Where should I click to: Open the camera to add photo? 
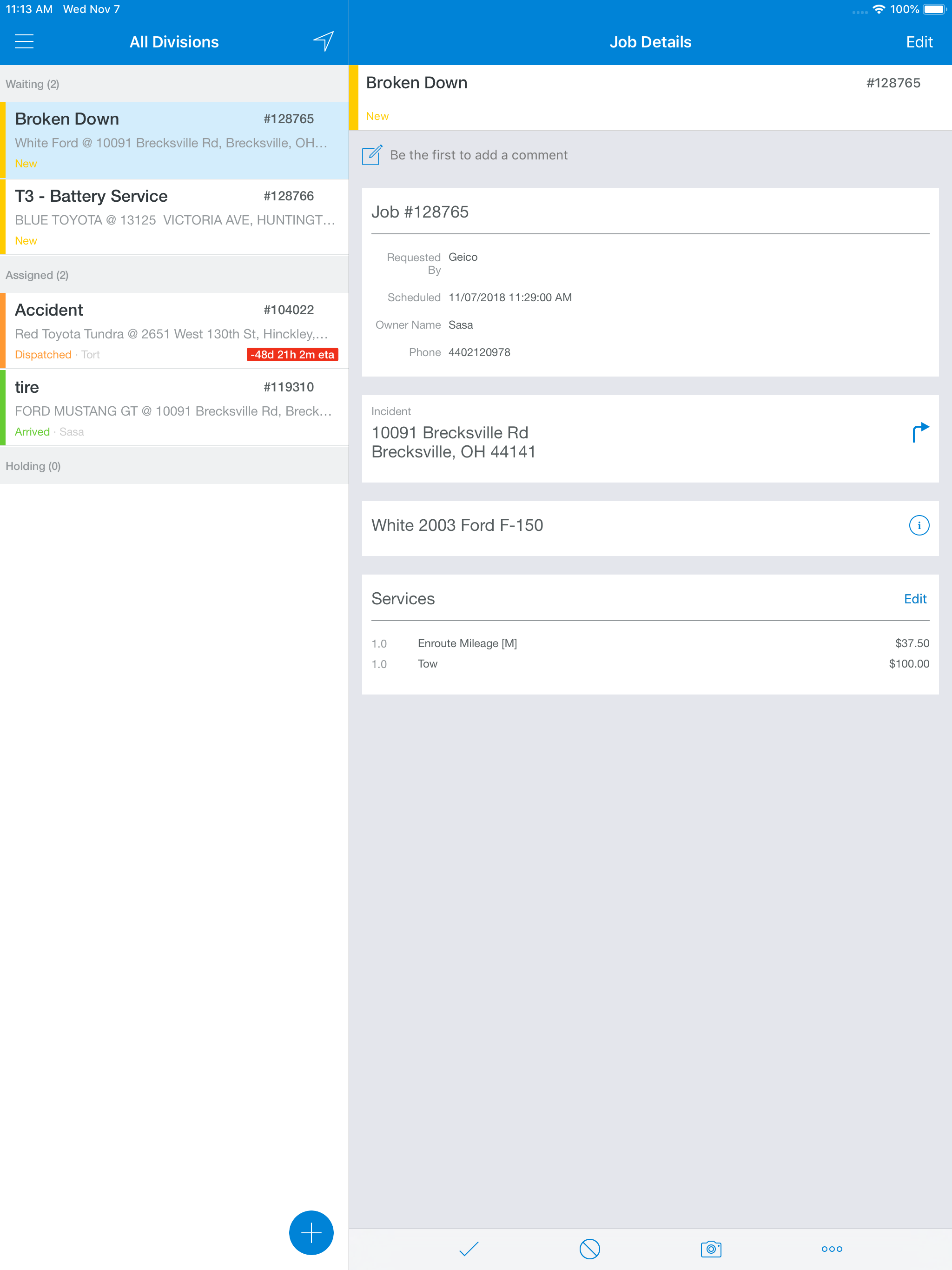[x=711, y=1248]
